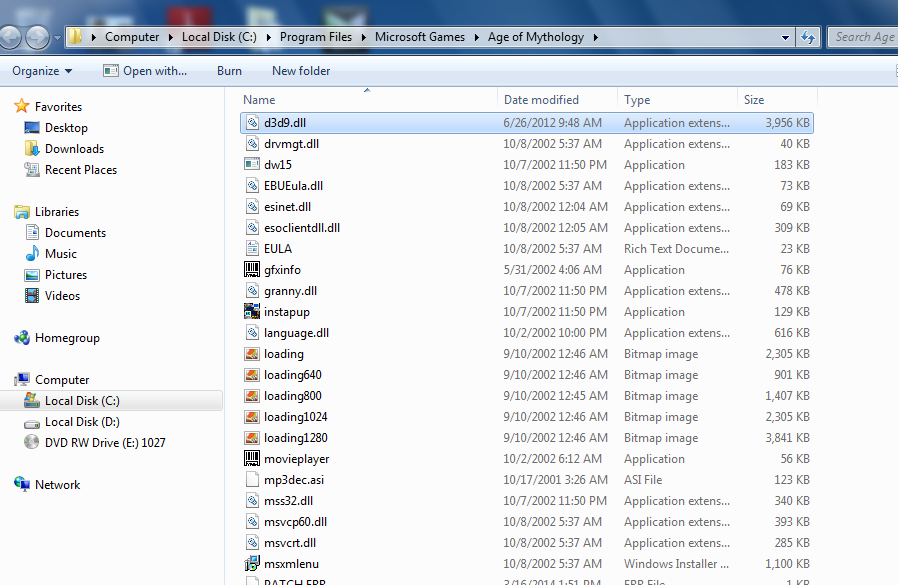
Task: Select the granny.dll file name
Action: pyautogui.click(x=290, y=291)
